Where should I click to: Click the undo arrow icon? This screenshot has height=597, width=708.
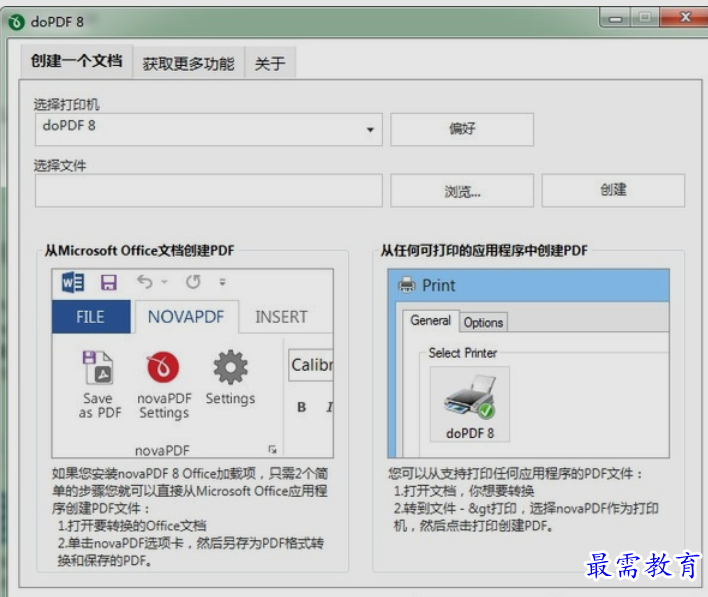145,282
